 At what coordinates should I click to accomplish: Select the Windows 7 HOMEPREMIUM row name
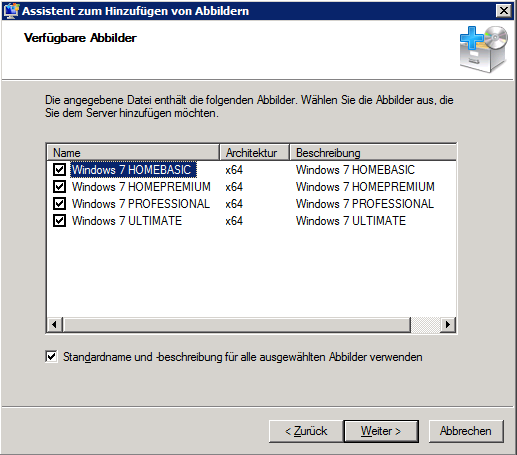(141, 187)
